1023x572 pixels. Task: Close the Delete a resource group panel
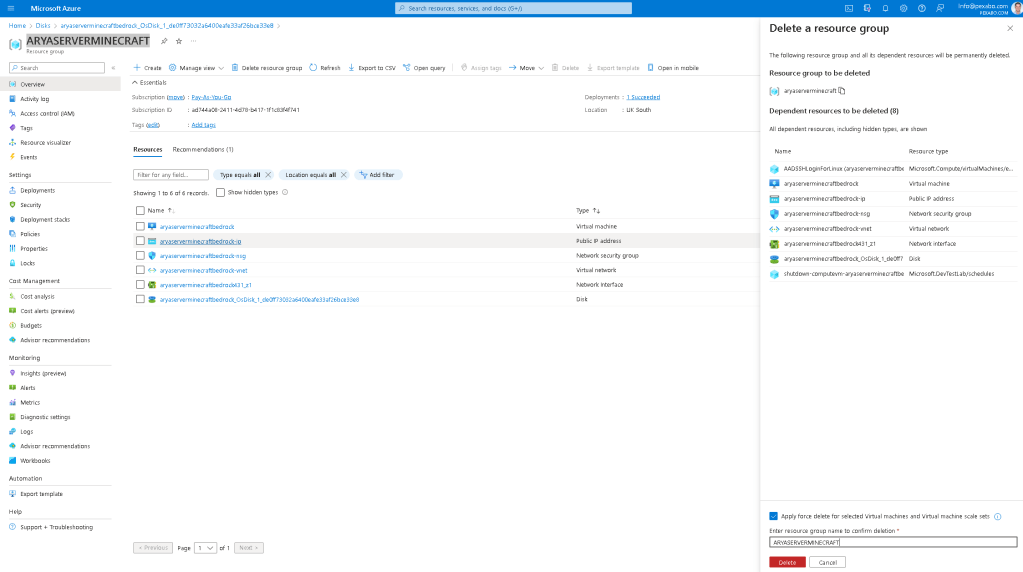pos(1010,28)
